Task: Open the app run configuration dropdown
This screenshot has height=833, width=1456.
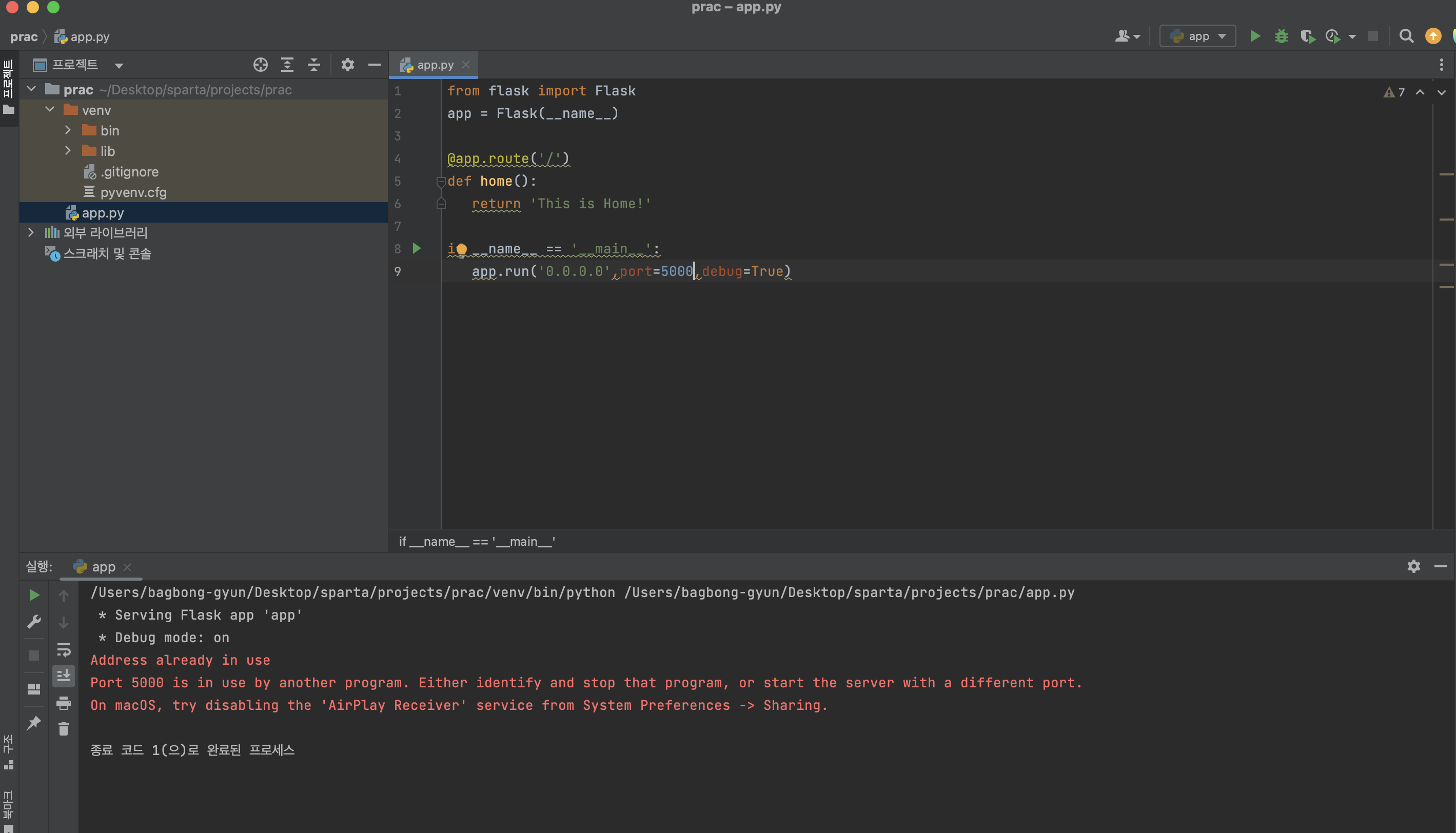Action: click(1197, 36)
